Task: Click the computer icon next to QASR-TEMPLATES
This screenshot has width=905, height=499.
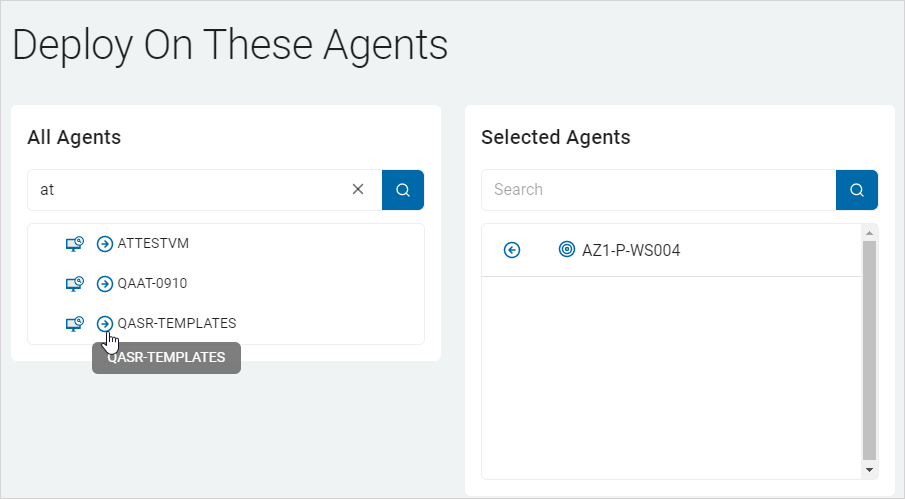Action: (74, 323)
